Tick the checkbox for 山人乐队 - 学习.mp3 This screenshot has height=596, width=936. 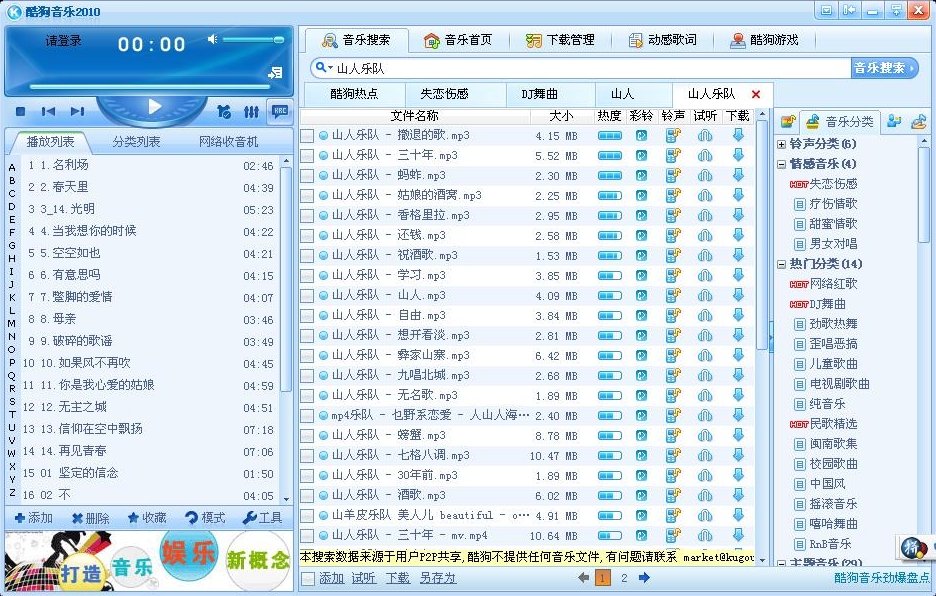coord(307,276)
